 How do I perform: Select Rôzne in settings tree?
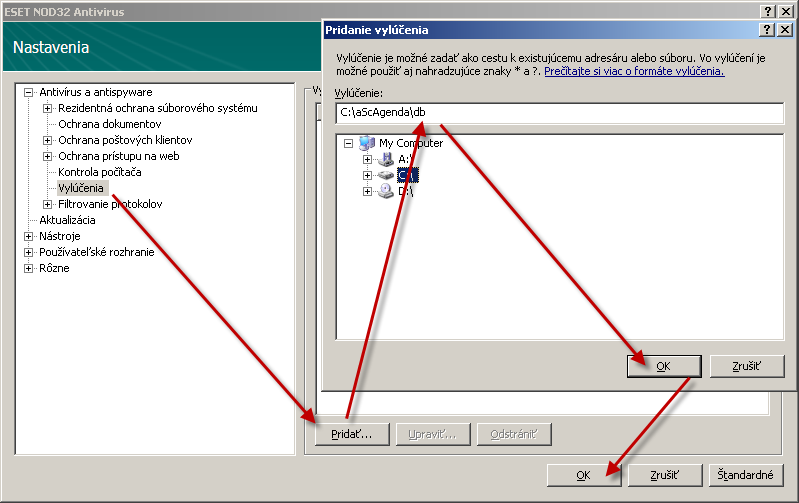click(x=54, y=268)
